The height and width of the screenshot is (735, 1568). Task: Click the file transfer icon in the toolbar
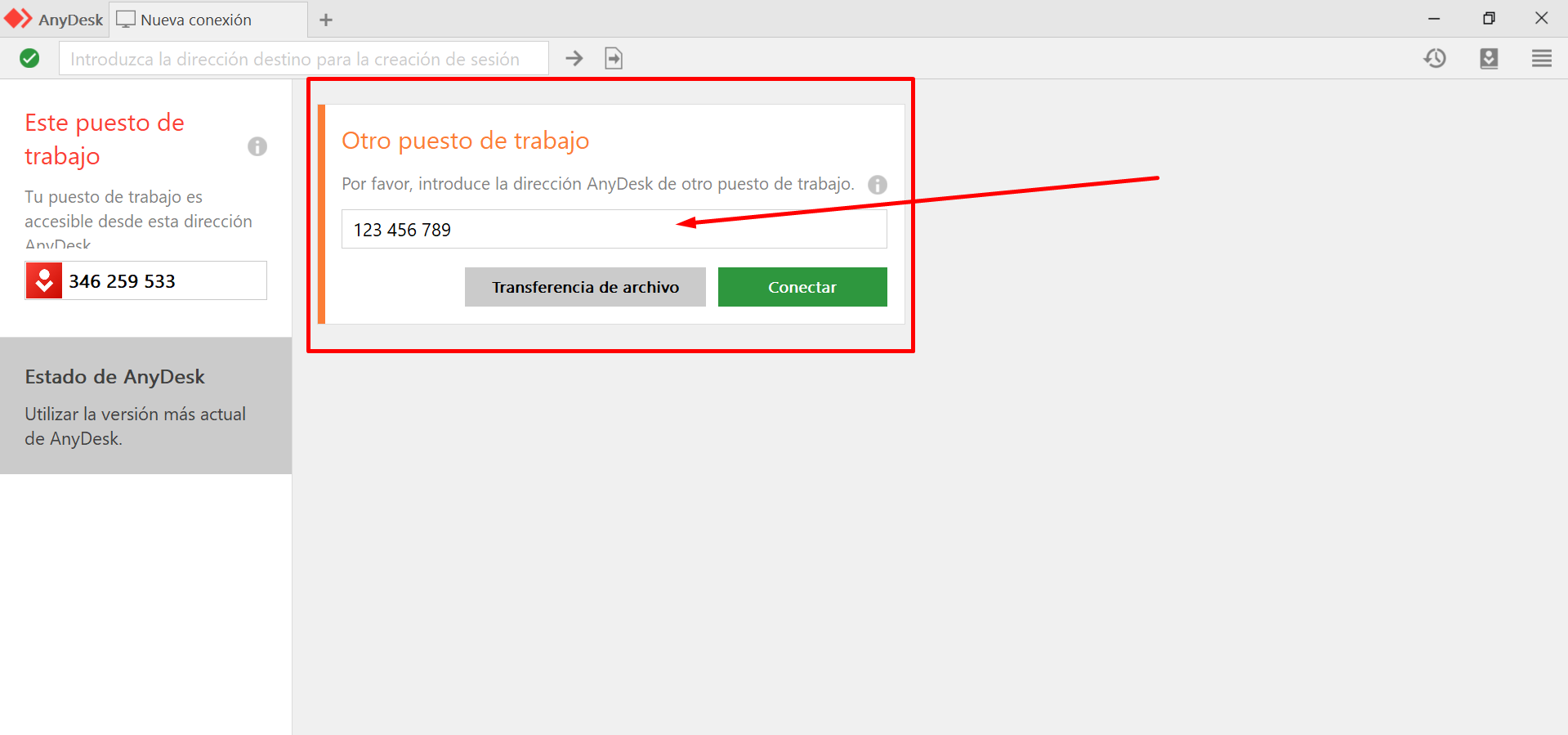coord(614,58)
